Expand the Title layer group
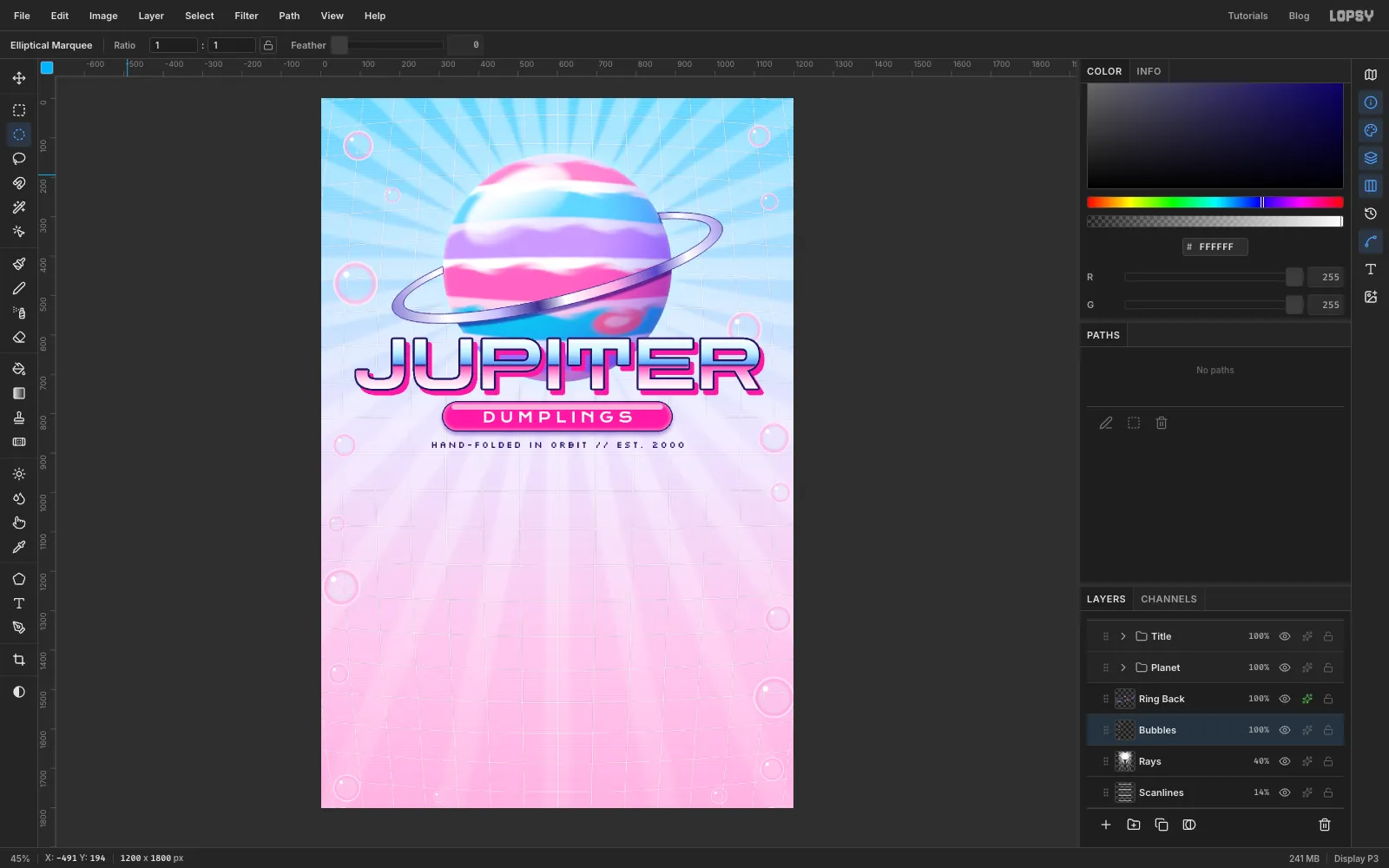Screen dimensions: 1389x868 click(x=1123, y=636)
